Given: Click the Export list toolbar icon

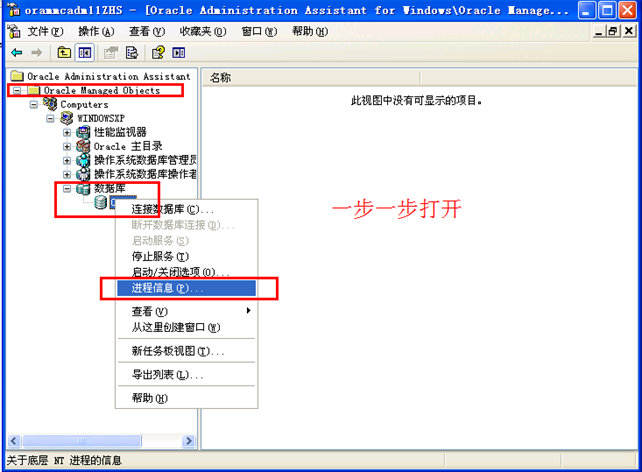Looking at the screenshot, I should tap(132, 52).
